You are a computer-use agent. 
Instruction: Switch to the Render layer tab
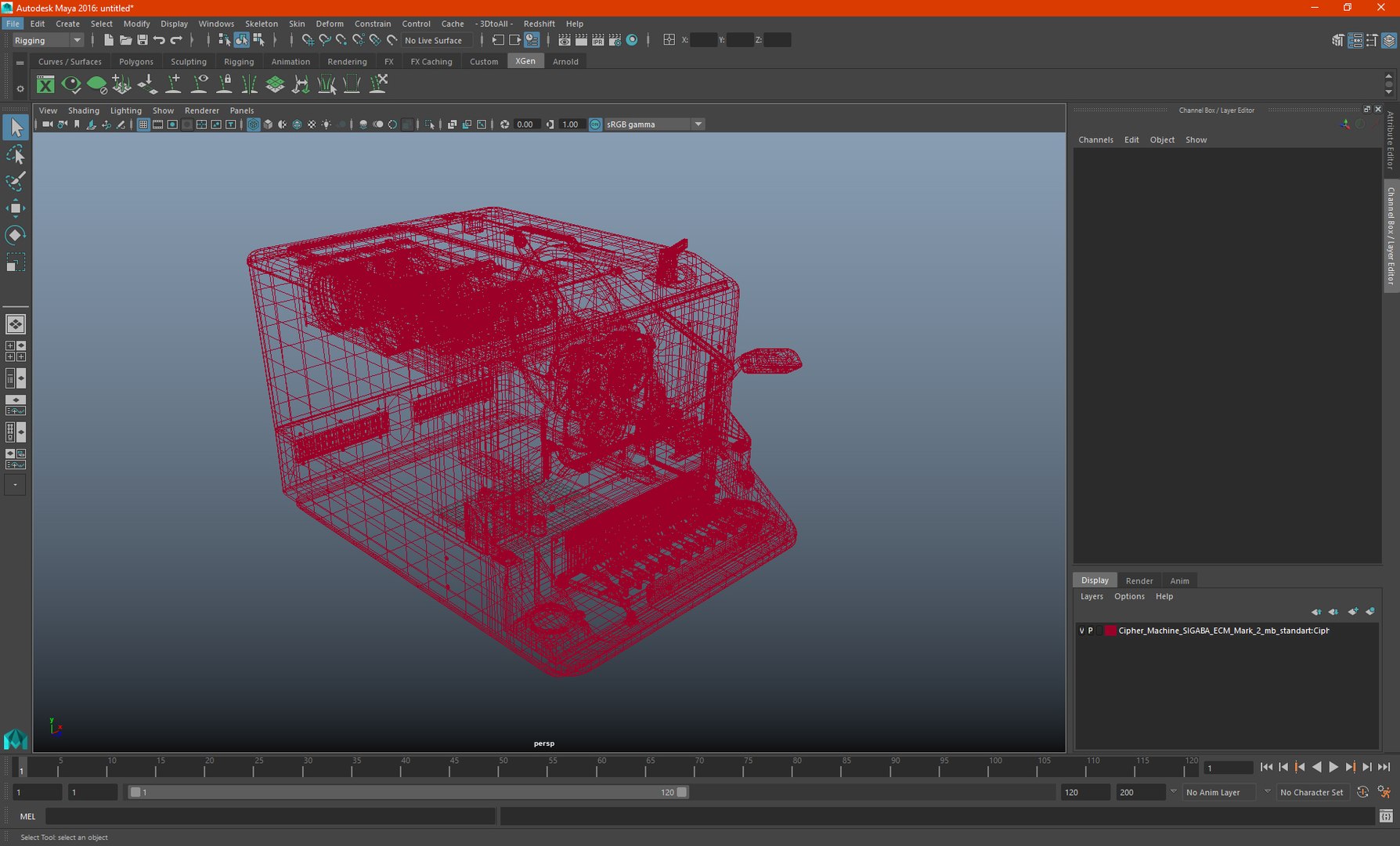coord(1138,580)
